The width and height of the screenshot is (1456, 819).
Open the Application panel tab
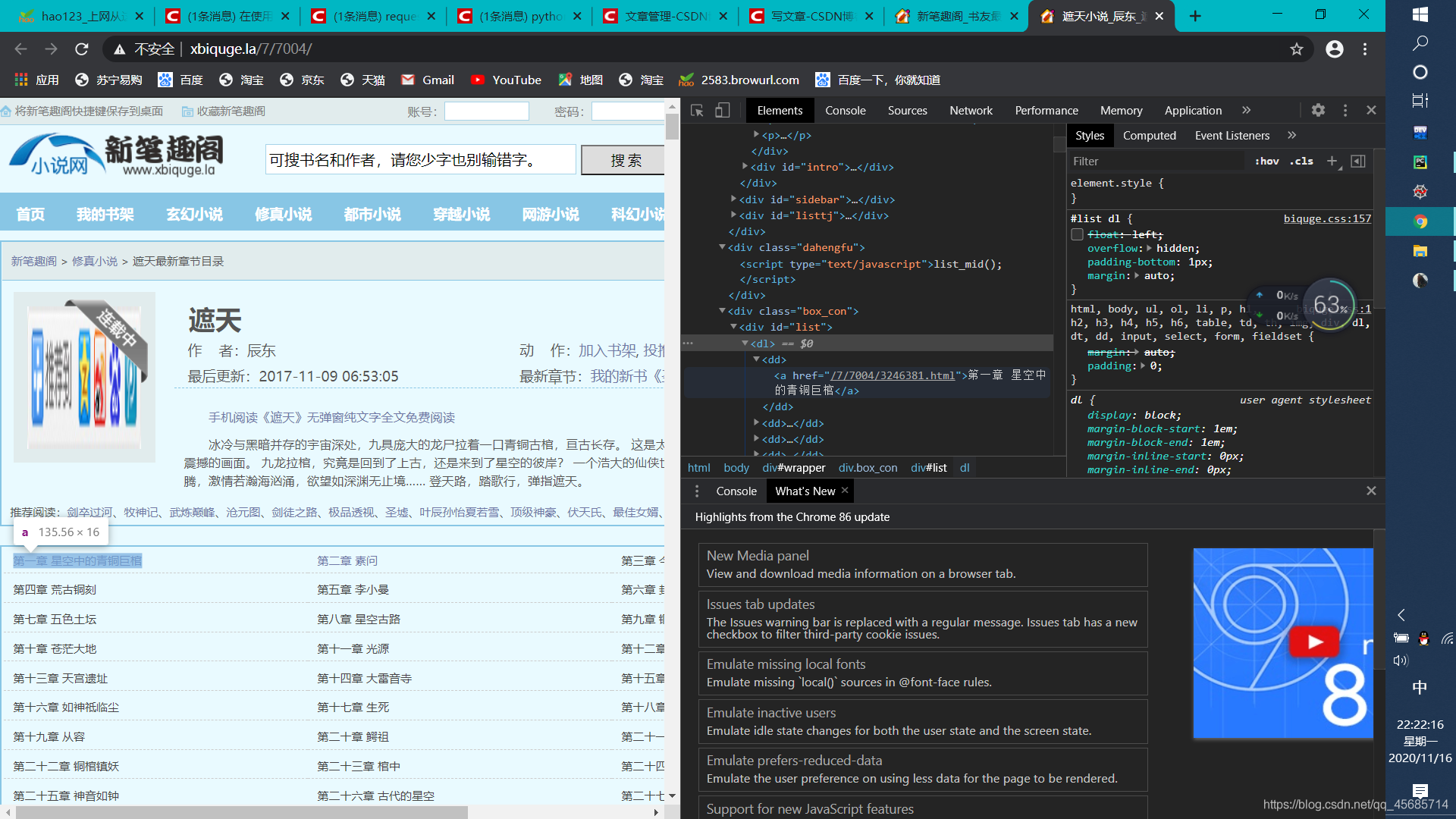coord(1193,111)
